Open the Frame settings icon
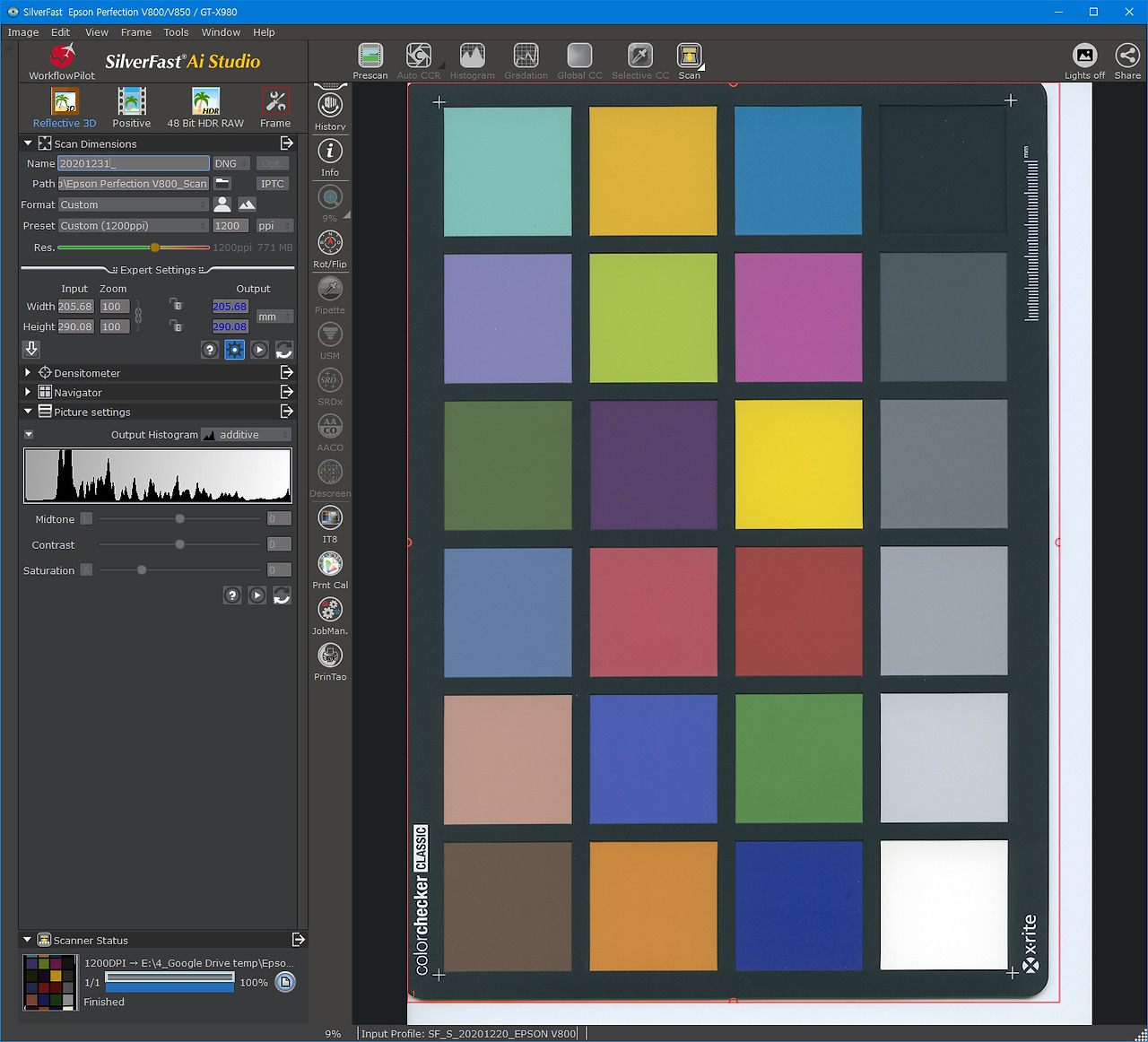This screenshot has width=1148, height=1042. tap(275, 101)
